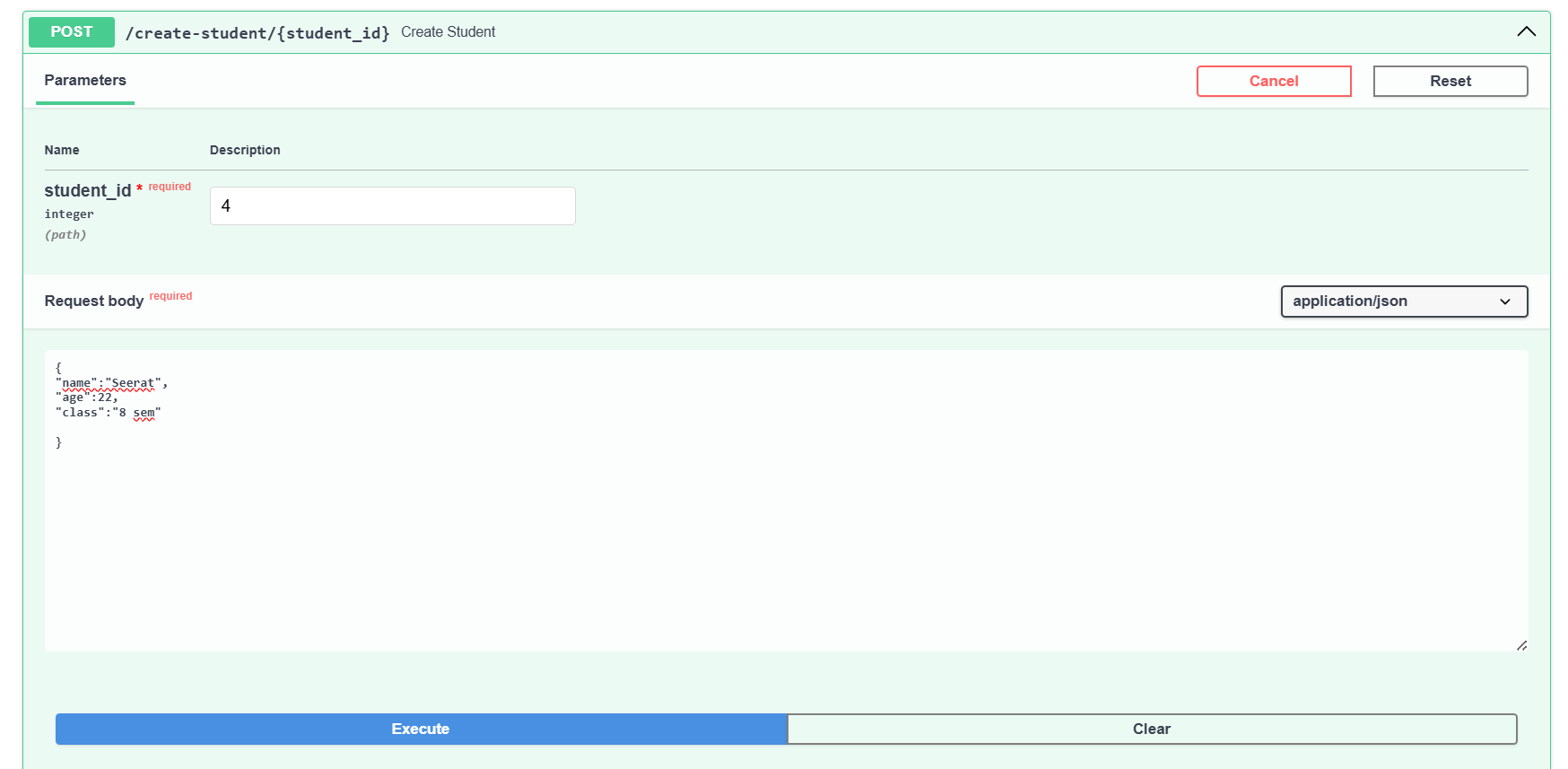
Task: Click the Execute button
Action: pyautogui.click(x=421, y=729)
